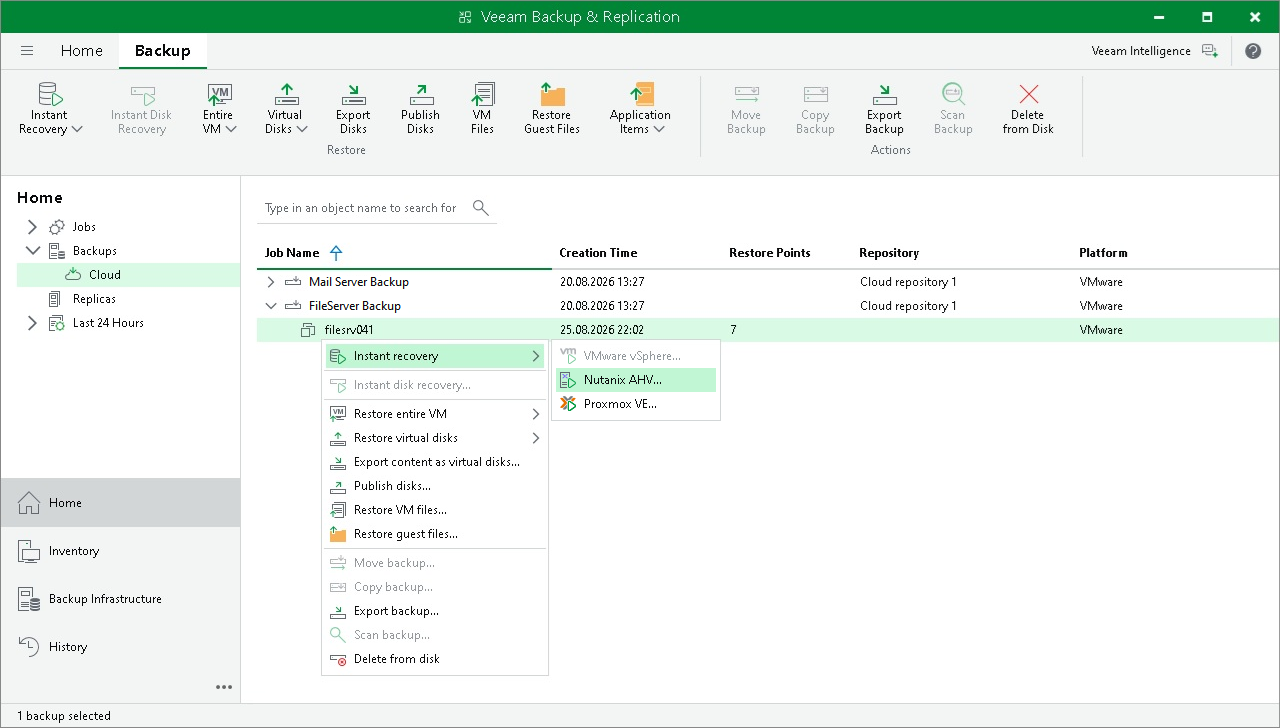Click the Publish Disks ribbon icon

[x=420, y=94]
